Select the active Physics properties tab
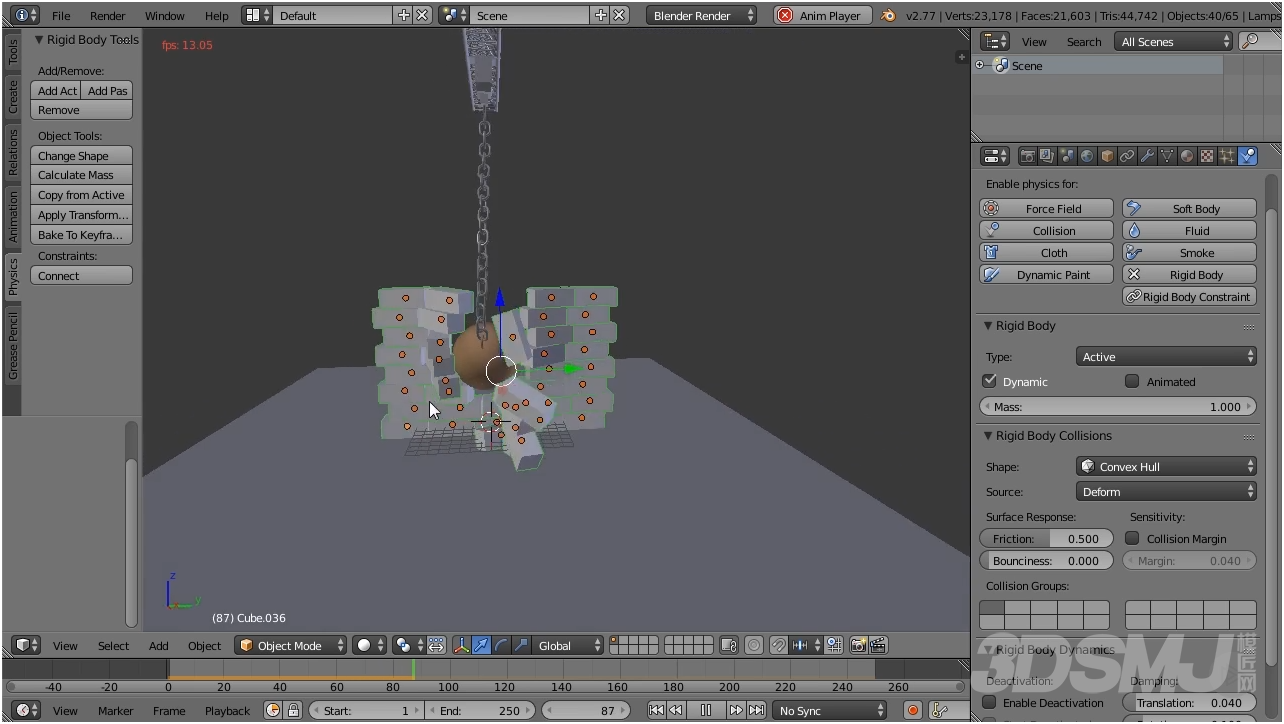This screenshot has height=724, width=1284. coord(1247,156)
